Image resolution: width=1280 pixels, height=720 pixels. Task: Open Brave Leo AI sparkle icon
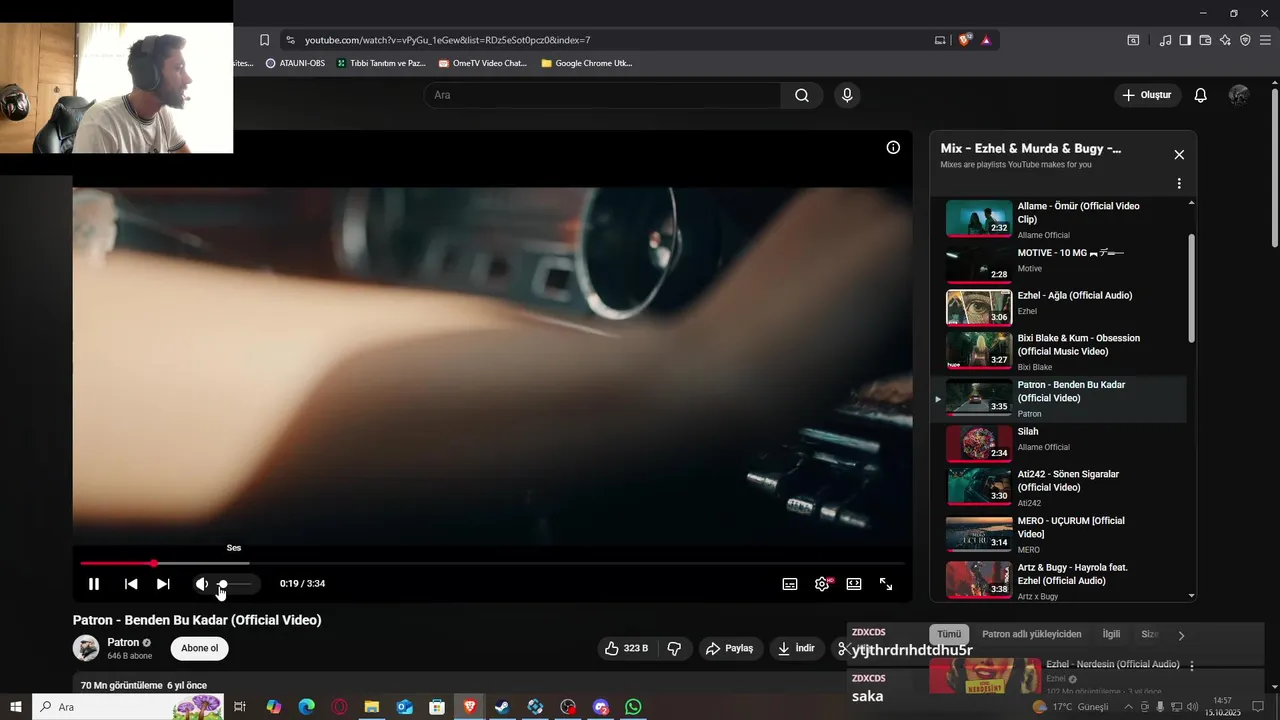pyautogui.click(x=1225, y=40)
